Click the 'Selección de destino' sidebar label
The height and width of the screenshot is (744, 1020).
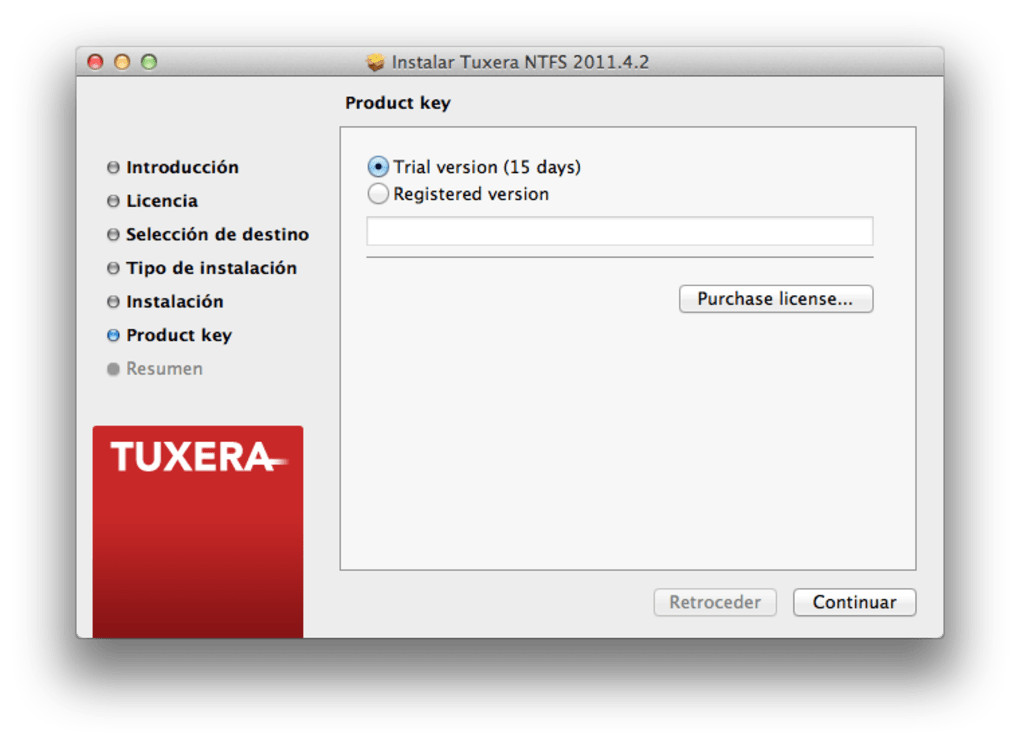point(217,234)
